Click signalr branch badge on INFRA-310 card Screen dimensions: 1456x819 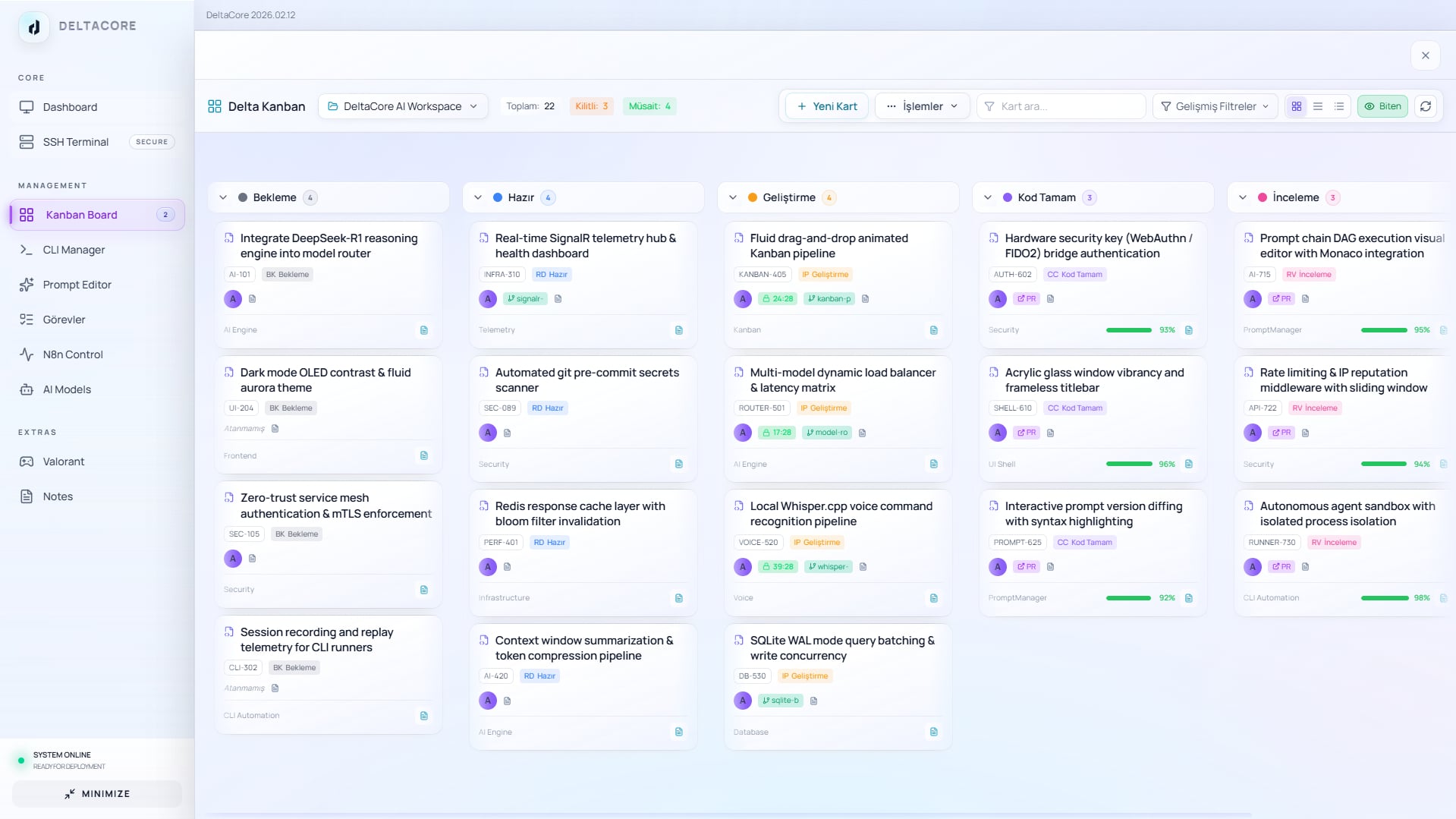[x=525, y=299]
